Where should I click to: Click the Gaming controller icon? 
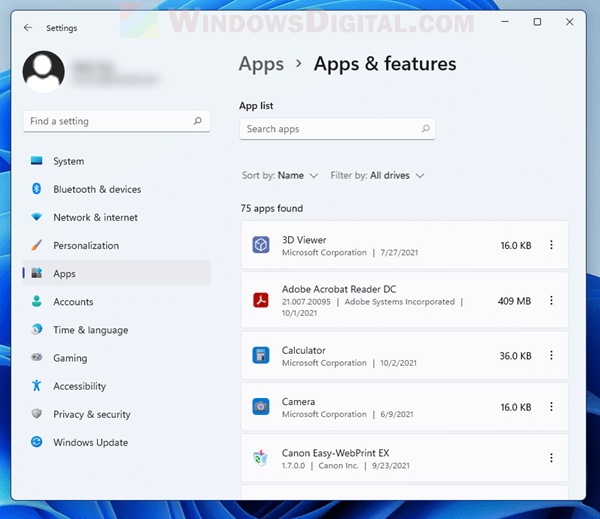click(x=37, y=357)
